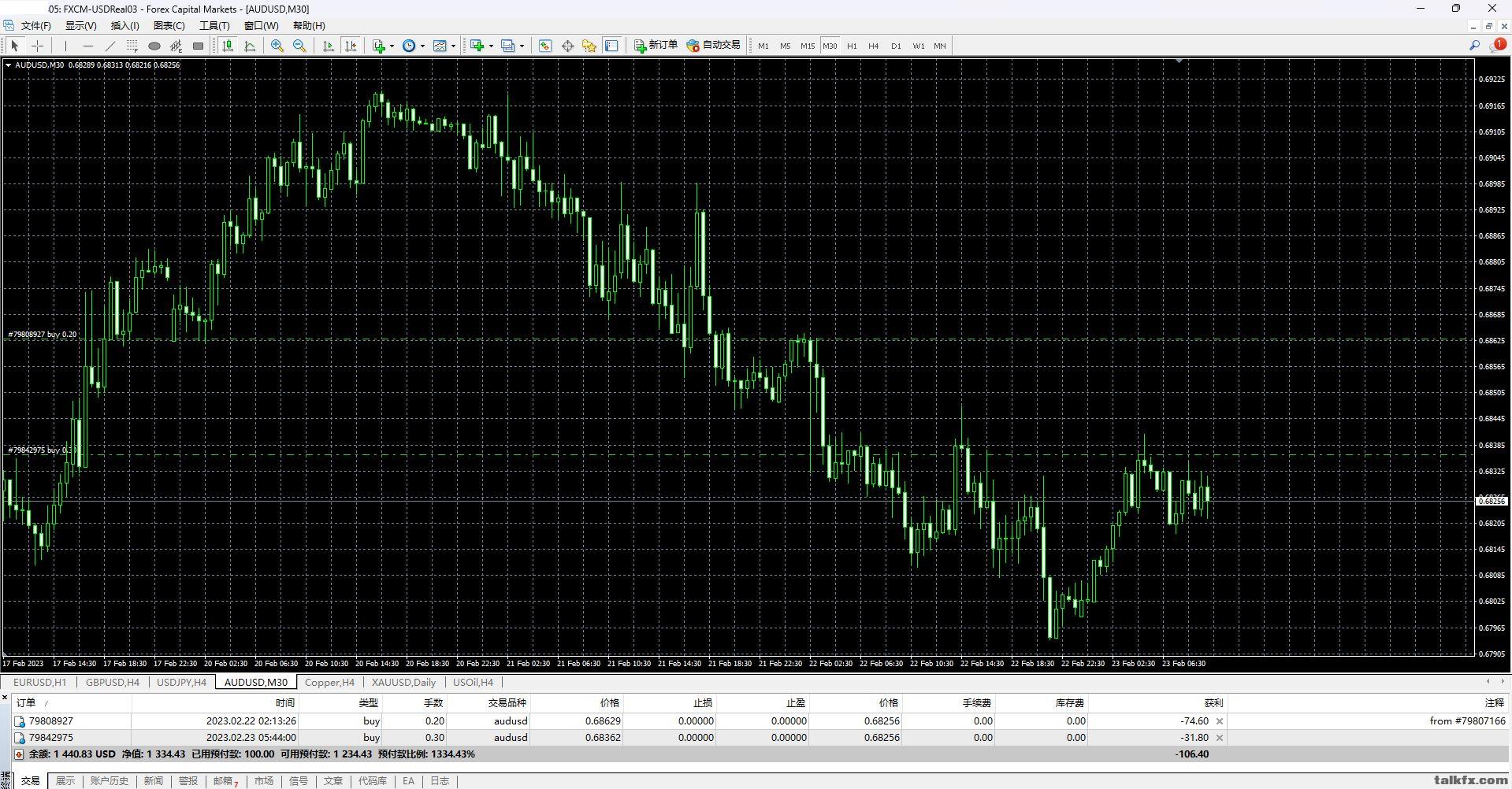Open the 图表(C) menu

click(169, 26)
